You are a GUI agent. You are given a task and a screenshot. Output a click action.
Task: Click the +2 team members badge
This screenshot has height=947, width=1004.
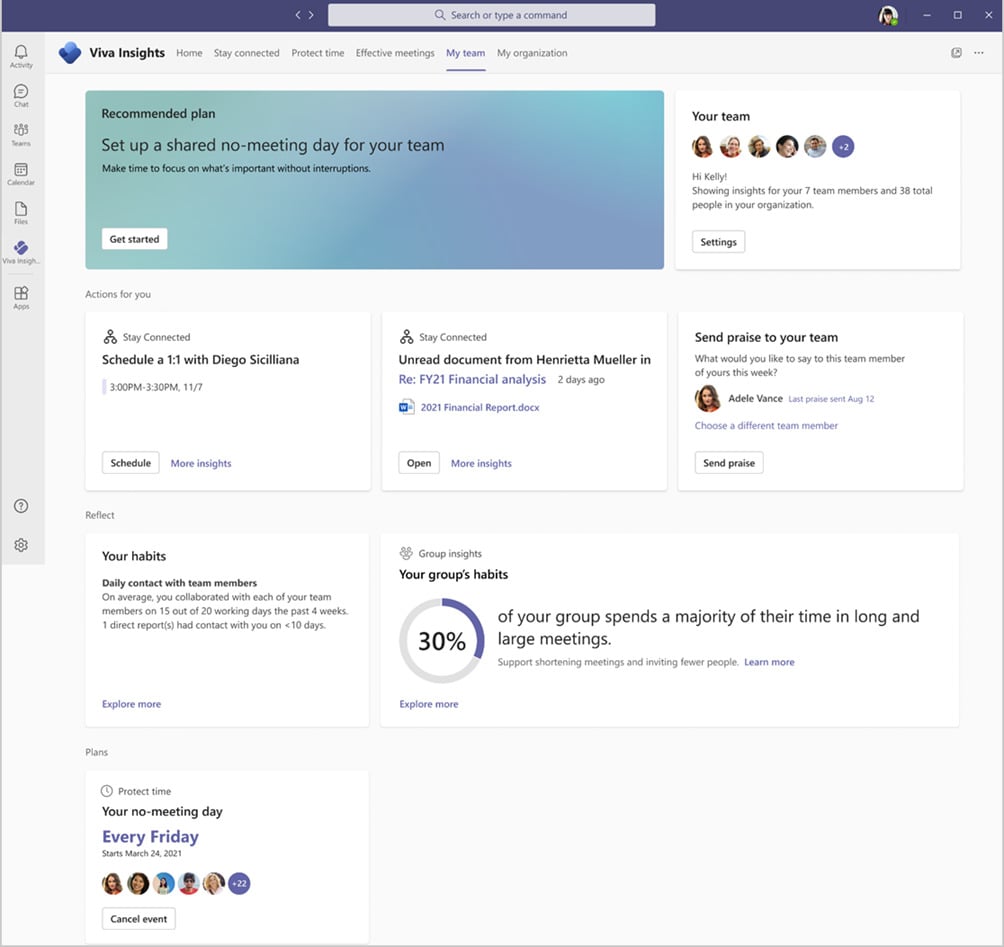pos(843,147)
